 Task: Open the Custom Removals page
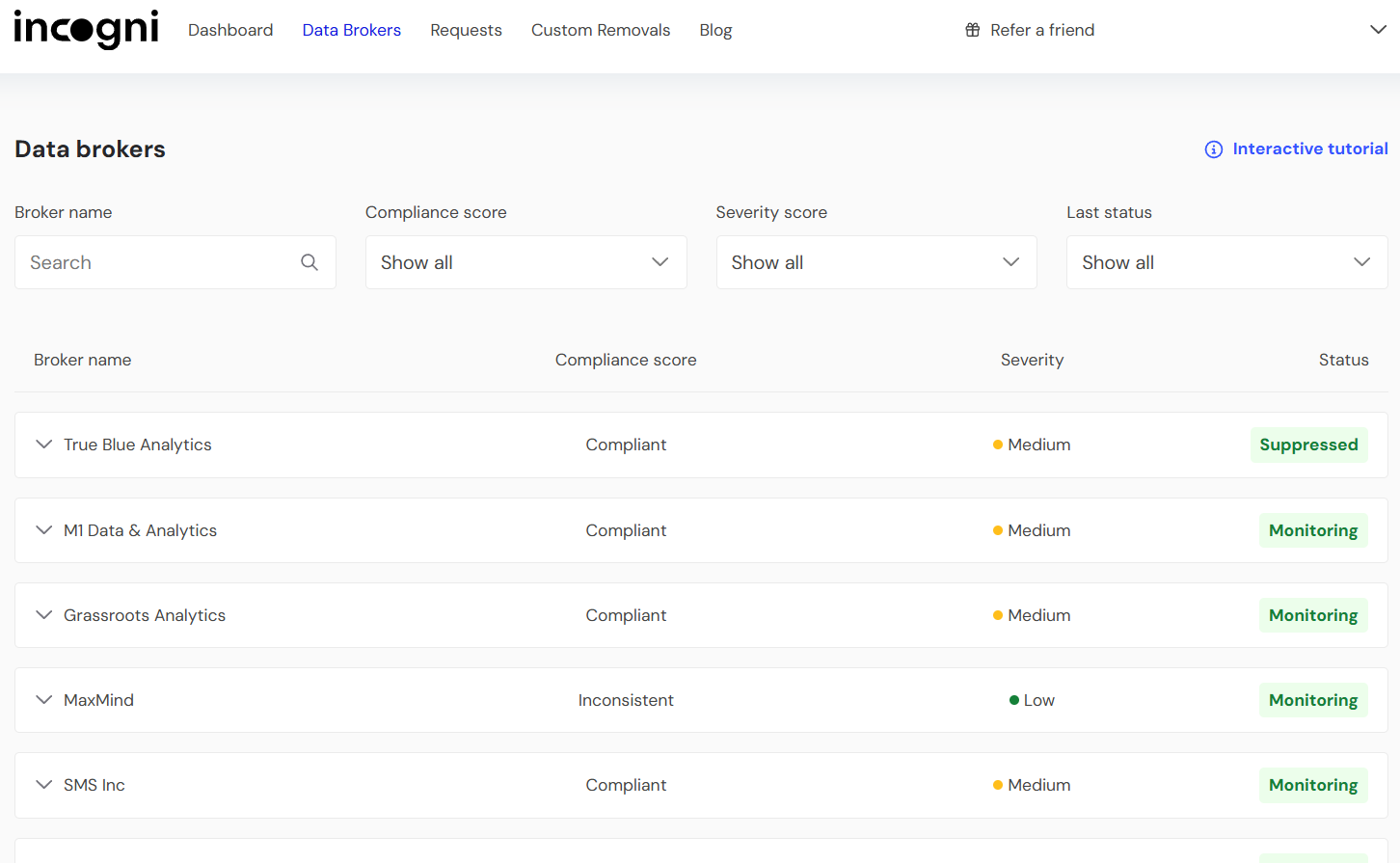click(x=601, y=30)
